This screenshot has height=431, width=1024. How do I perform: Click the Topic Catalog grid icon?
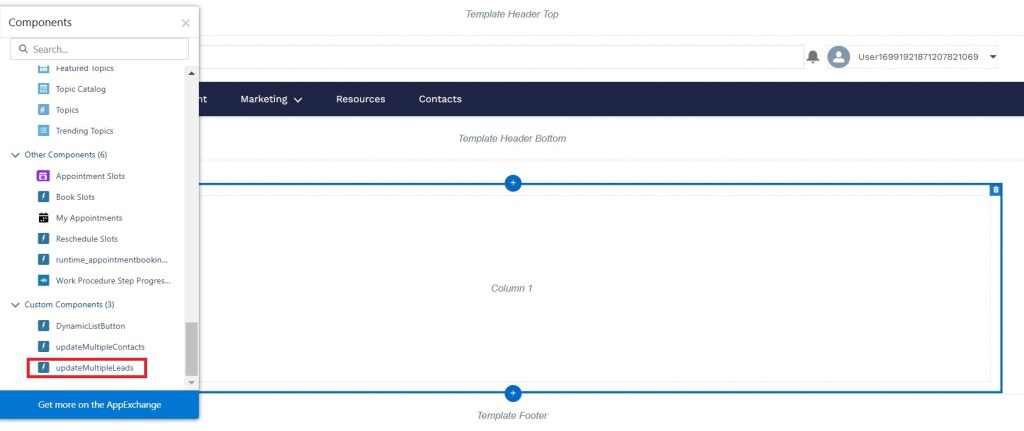point(44,89)
